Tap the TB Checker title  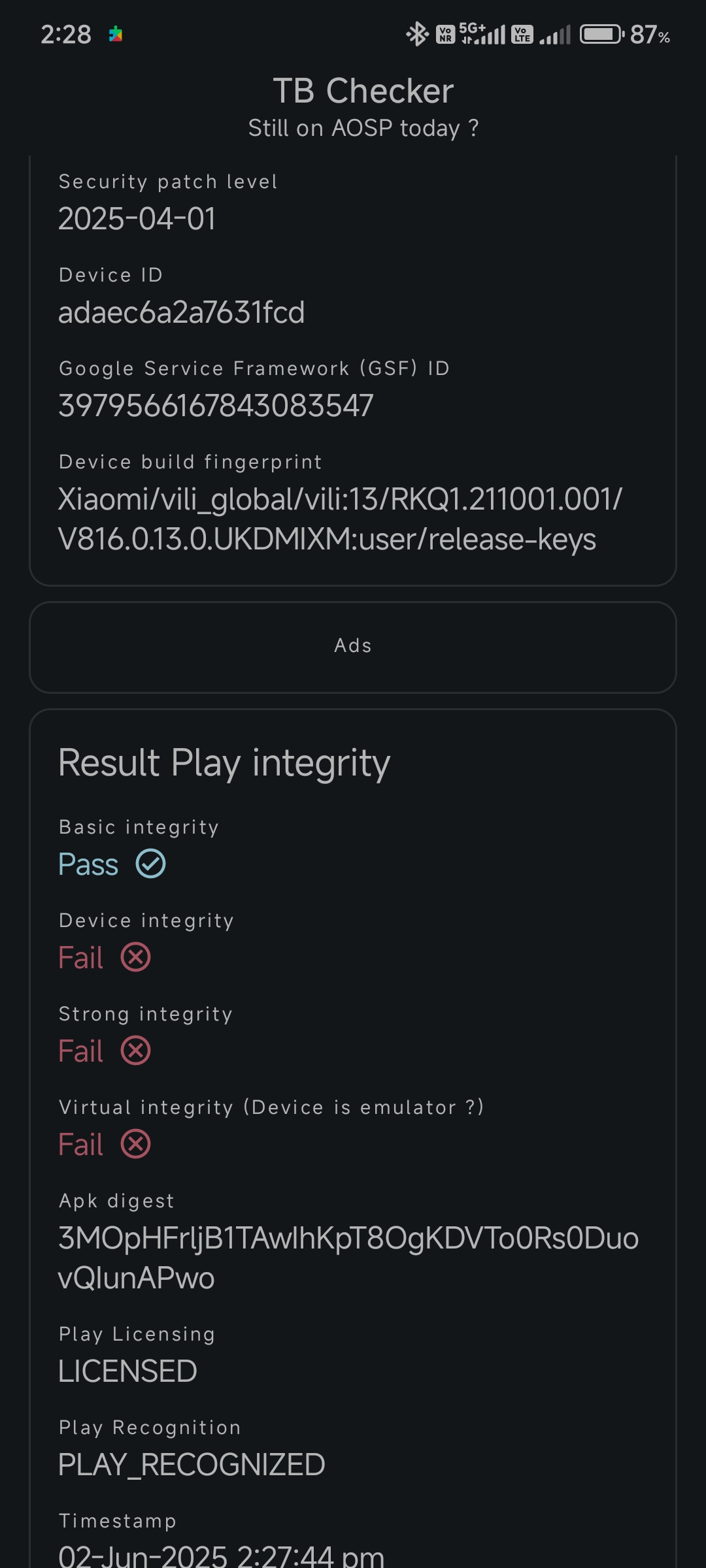pos(363,91)
